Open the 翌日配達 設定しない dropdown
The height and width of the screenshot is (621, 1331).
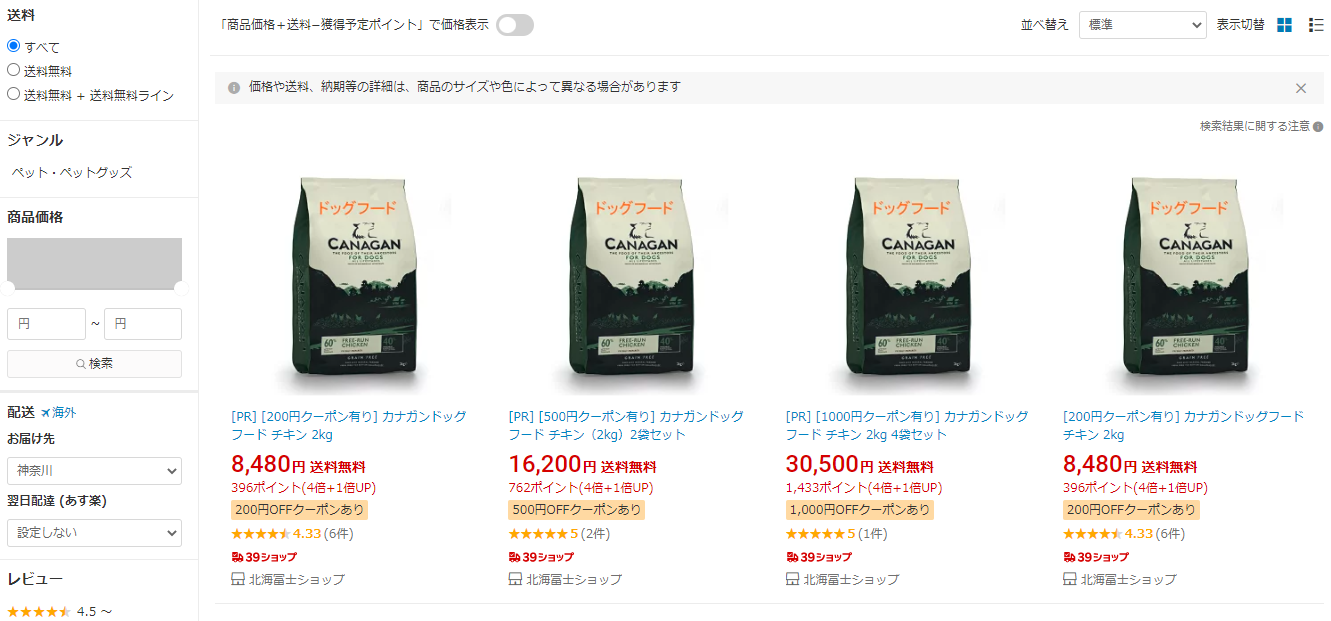(x=94, y=533)
